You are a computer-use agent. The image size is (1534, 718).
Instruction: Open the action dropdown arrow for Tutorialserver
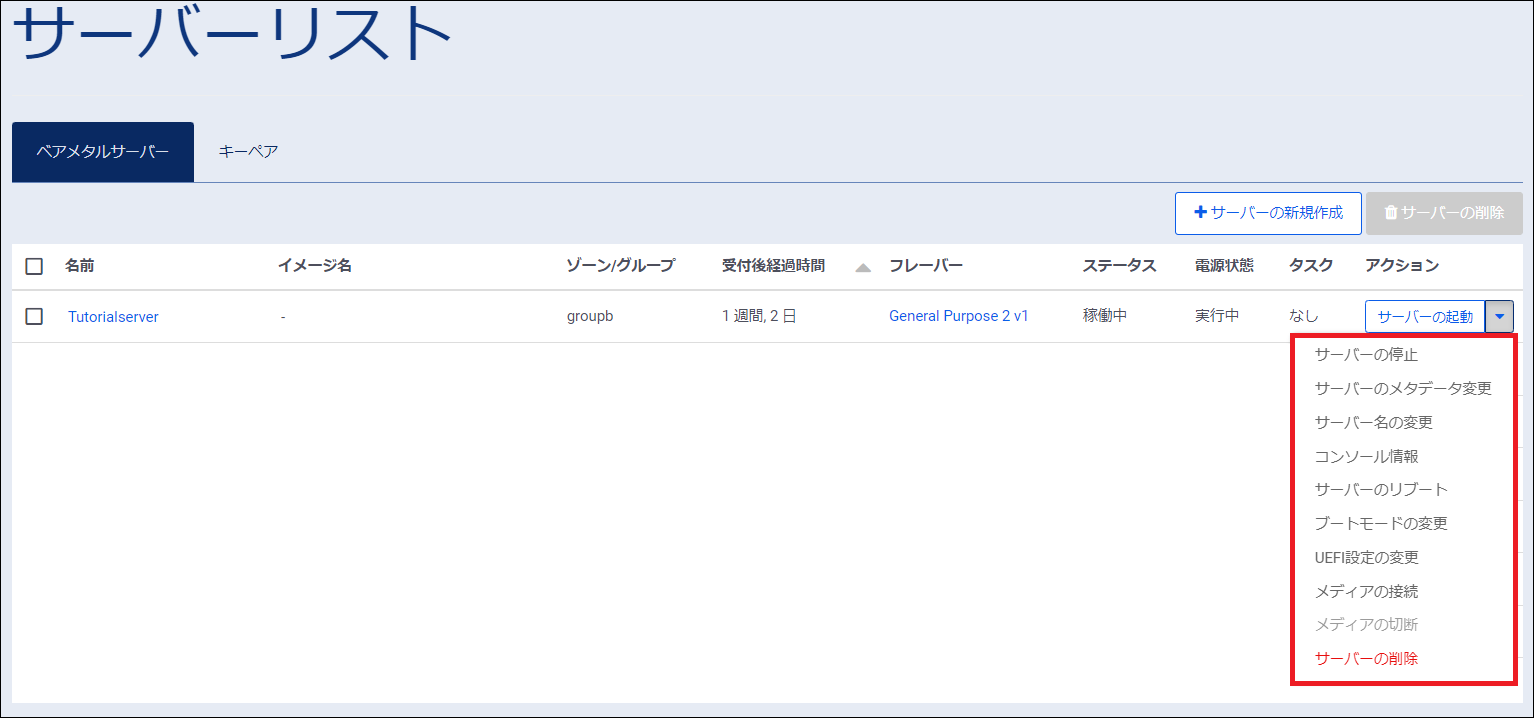pos(1499,316)
